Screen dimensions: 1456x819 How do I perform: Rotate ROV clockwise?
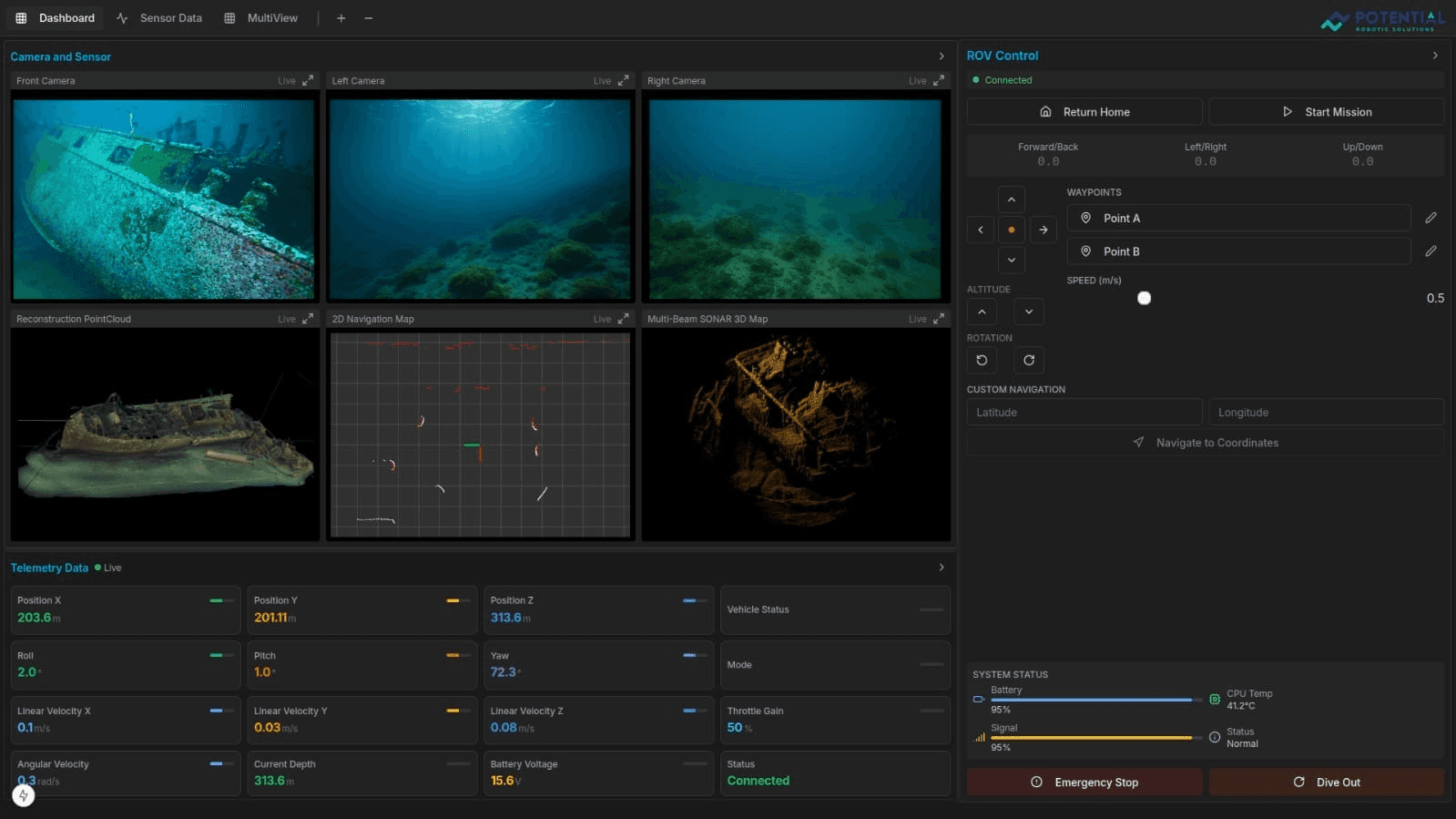(x=1029, y=360)
